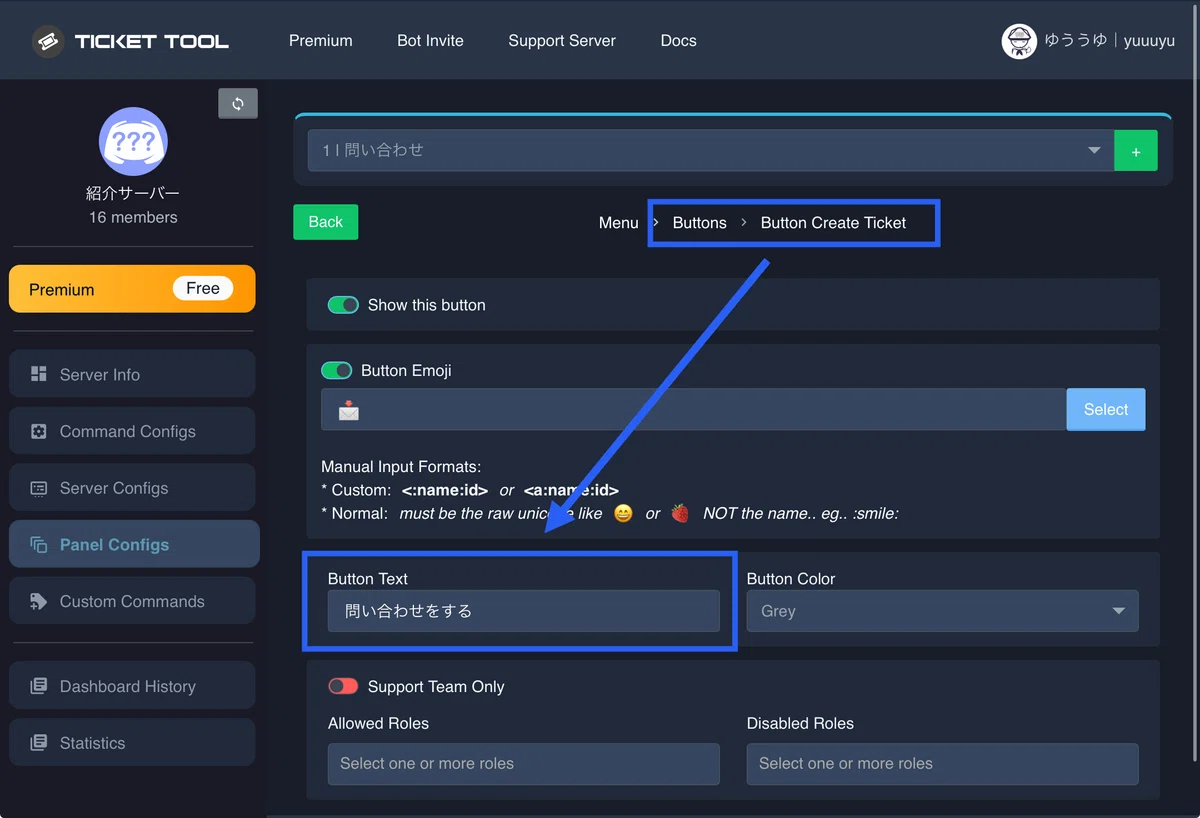Click the Server Info grid icon
The width and height of the screenshot is (1200, 818).
pos(39,374)
